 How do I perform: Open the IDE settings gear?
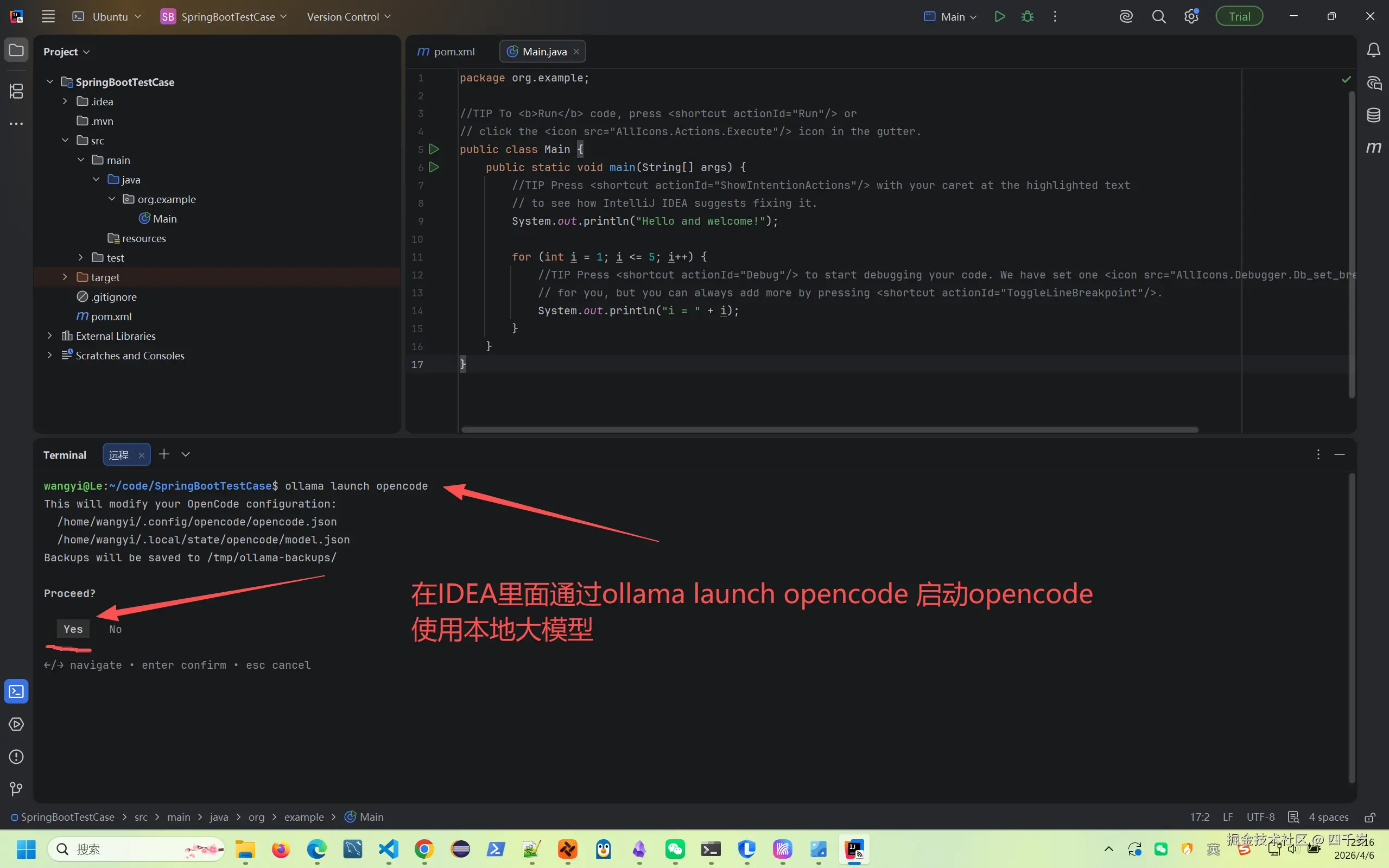(1191, 16)
